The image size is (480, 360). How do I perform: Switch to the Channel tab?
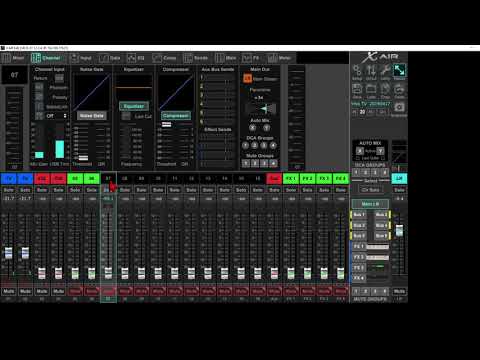click(46, 58)
